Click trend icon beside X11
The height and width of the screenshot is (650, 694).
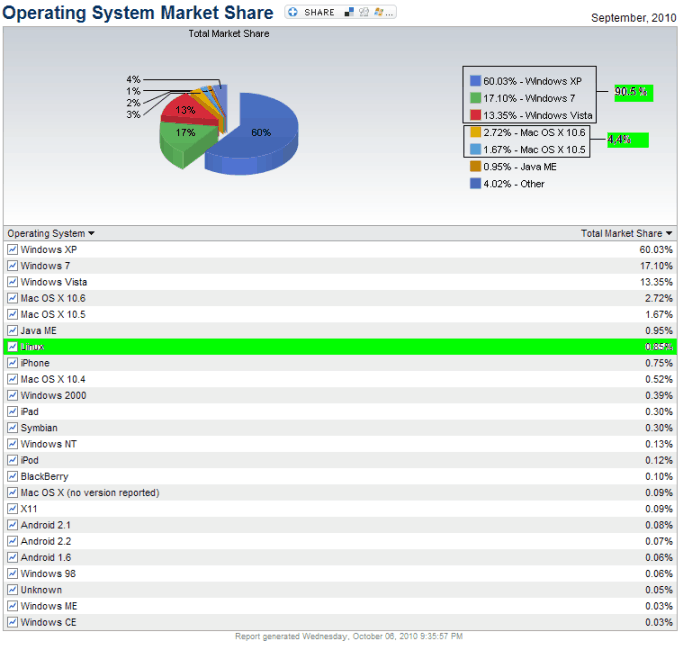(x=12, y=509)
